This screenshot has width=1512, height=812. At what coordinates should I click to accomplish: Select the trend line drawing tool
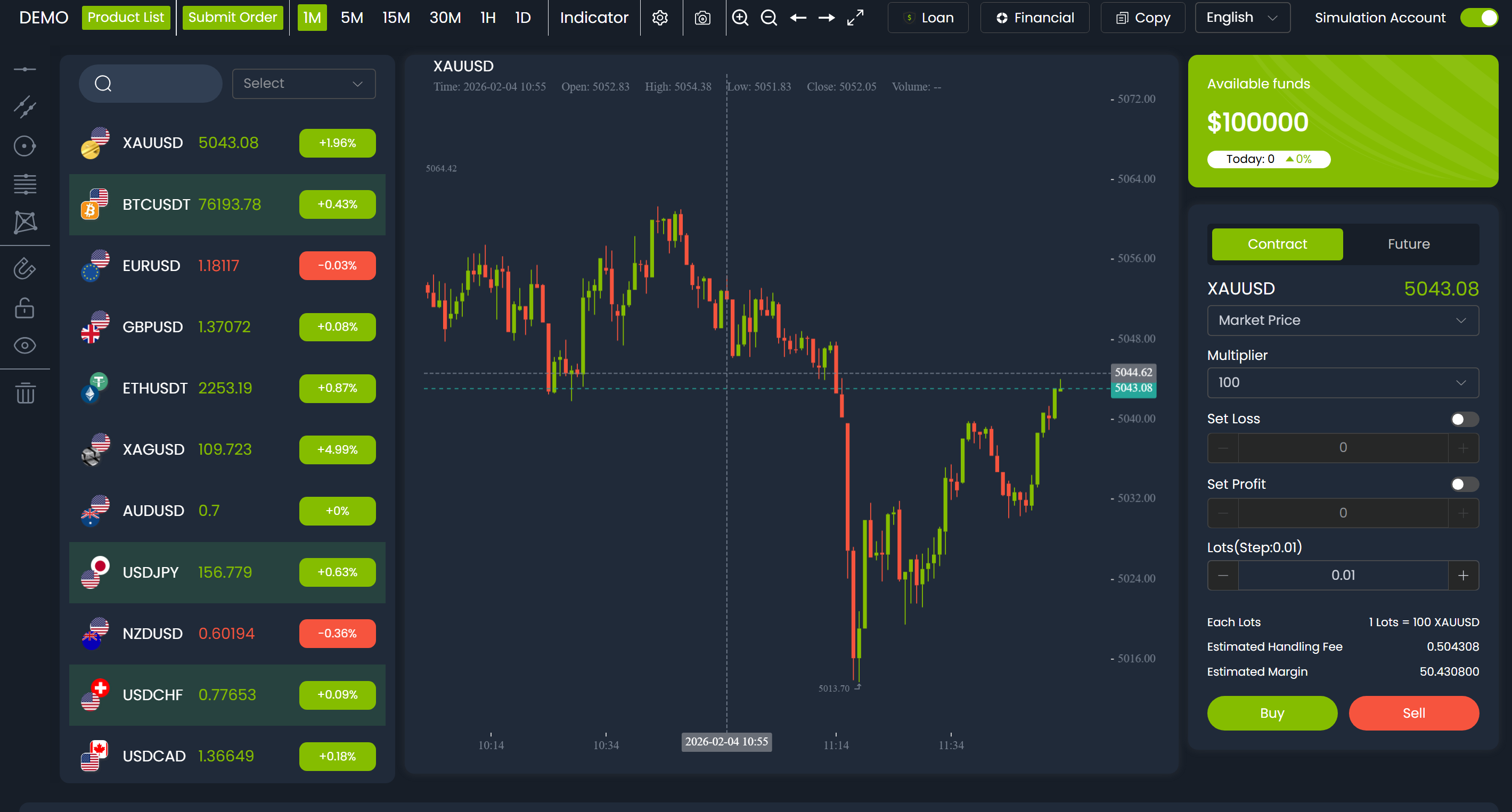tap(24, 108)
